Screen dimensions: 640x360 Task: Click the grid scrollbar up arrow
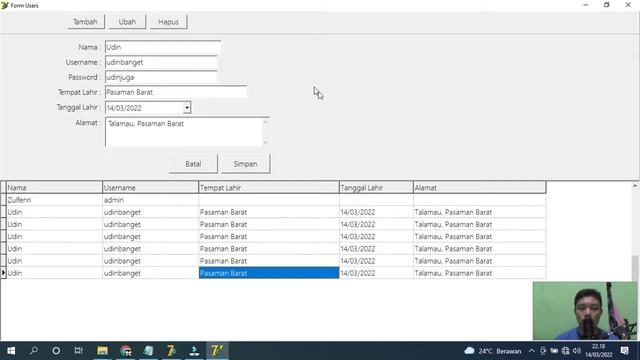pyautogui.click(x=635, y=186)
